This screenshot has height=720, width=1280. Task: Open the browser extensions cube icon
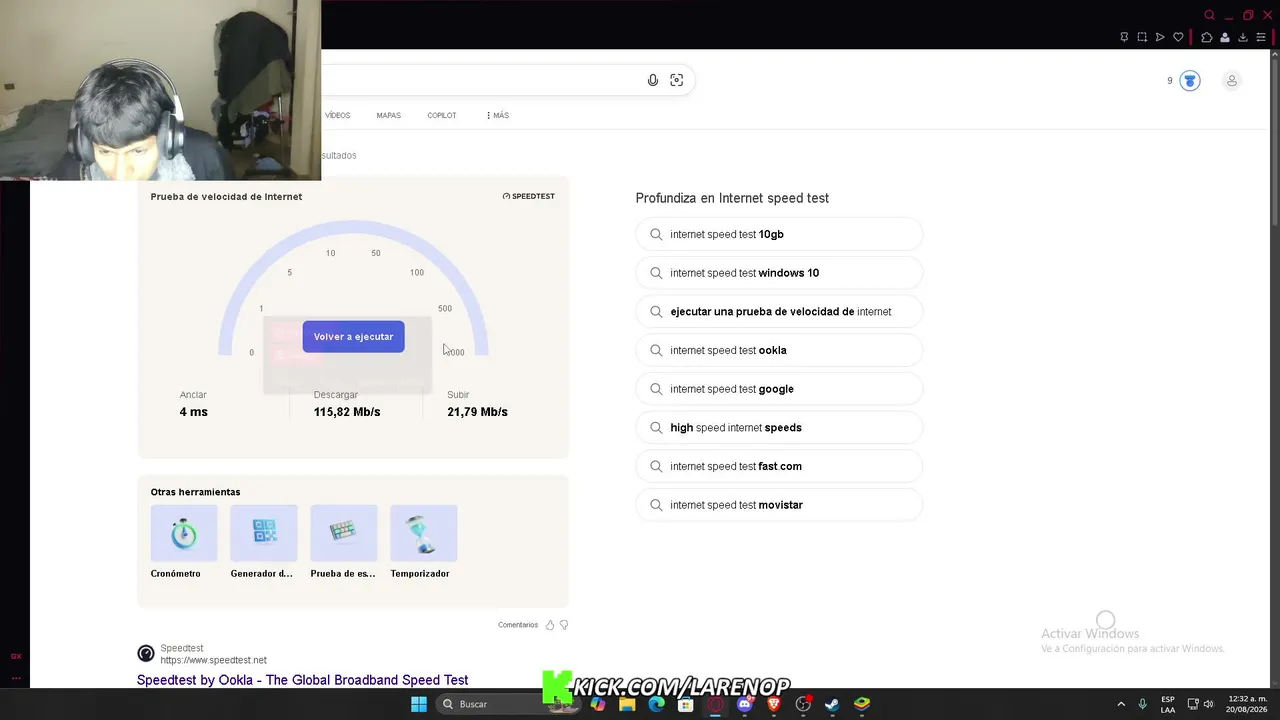point(1207,37)
